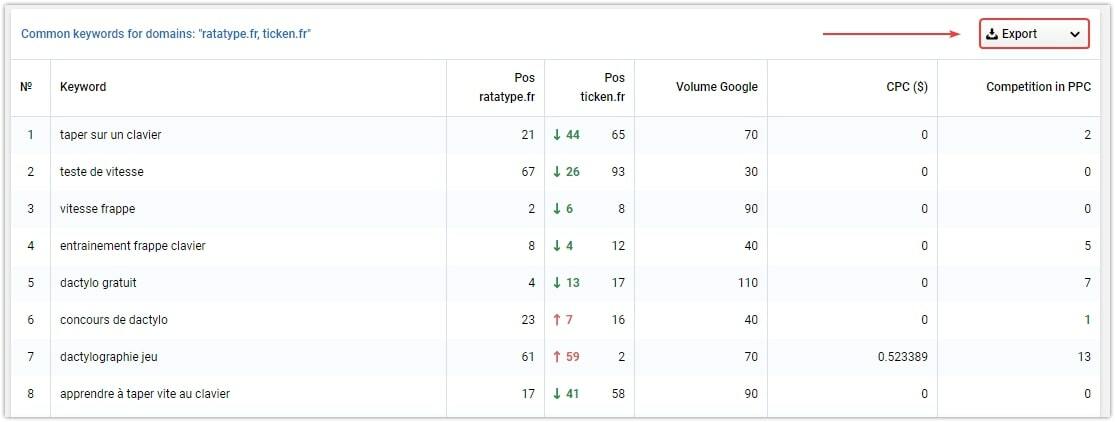
Task: Open keyword dactylographie jeu
Action: tap(109, 357)
